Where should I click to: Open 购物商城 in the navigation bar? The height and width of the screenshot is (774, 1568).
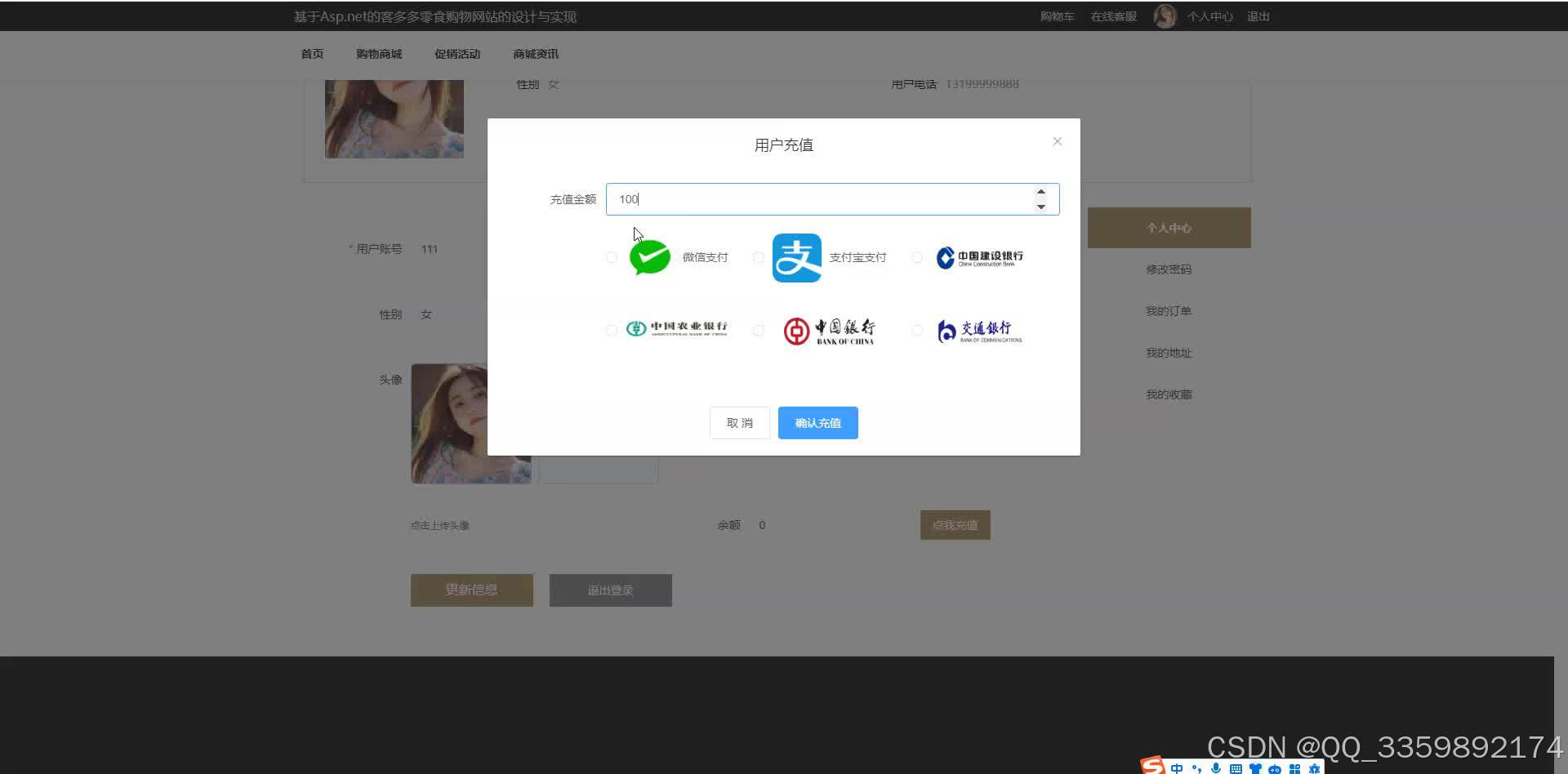[379, 54]
